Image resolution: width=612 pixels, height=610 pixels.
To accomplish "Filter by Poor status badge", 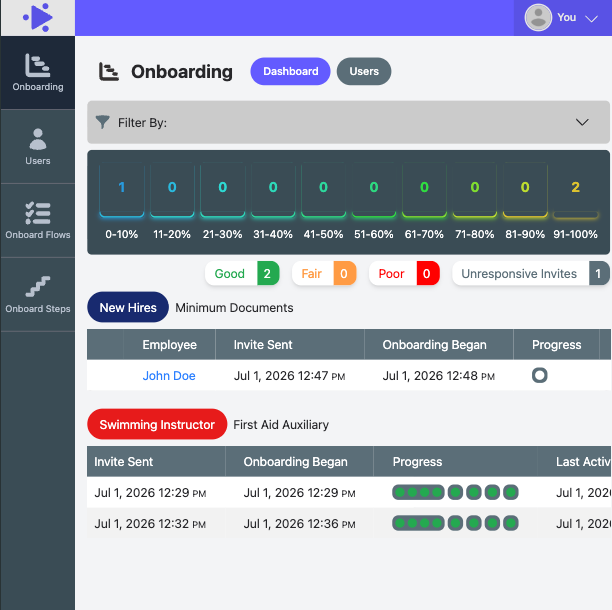I will (x=404, y=273).
